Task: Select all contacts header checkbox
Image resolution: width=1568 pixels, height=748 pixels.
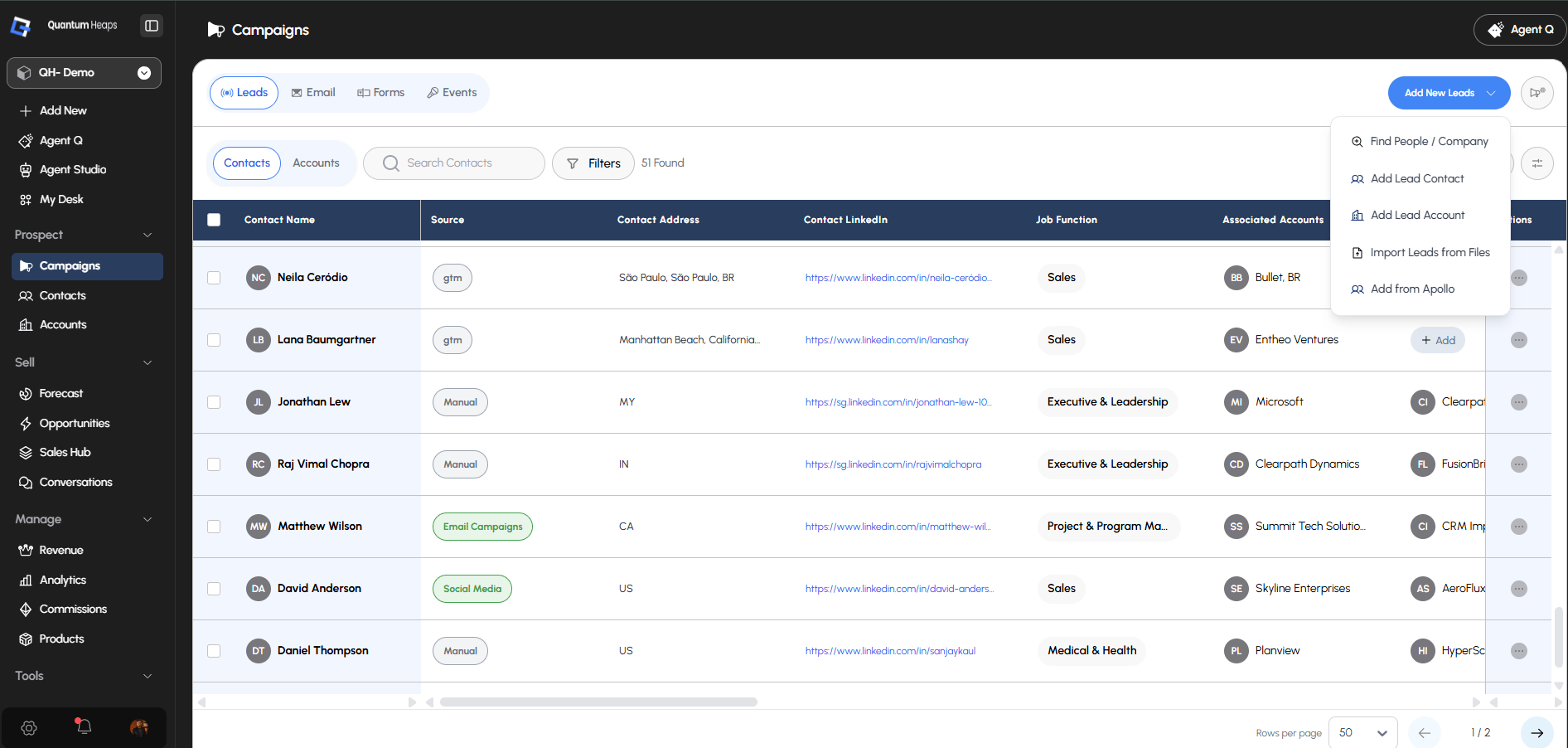Action: (x=214, y=220)
